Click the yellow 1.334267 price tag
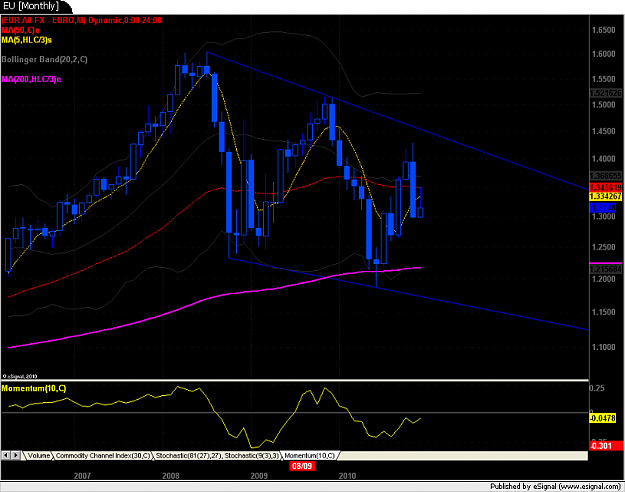The height and width of the screenshot is (492, 625). (605, 196)
